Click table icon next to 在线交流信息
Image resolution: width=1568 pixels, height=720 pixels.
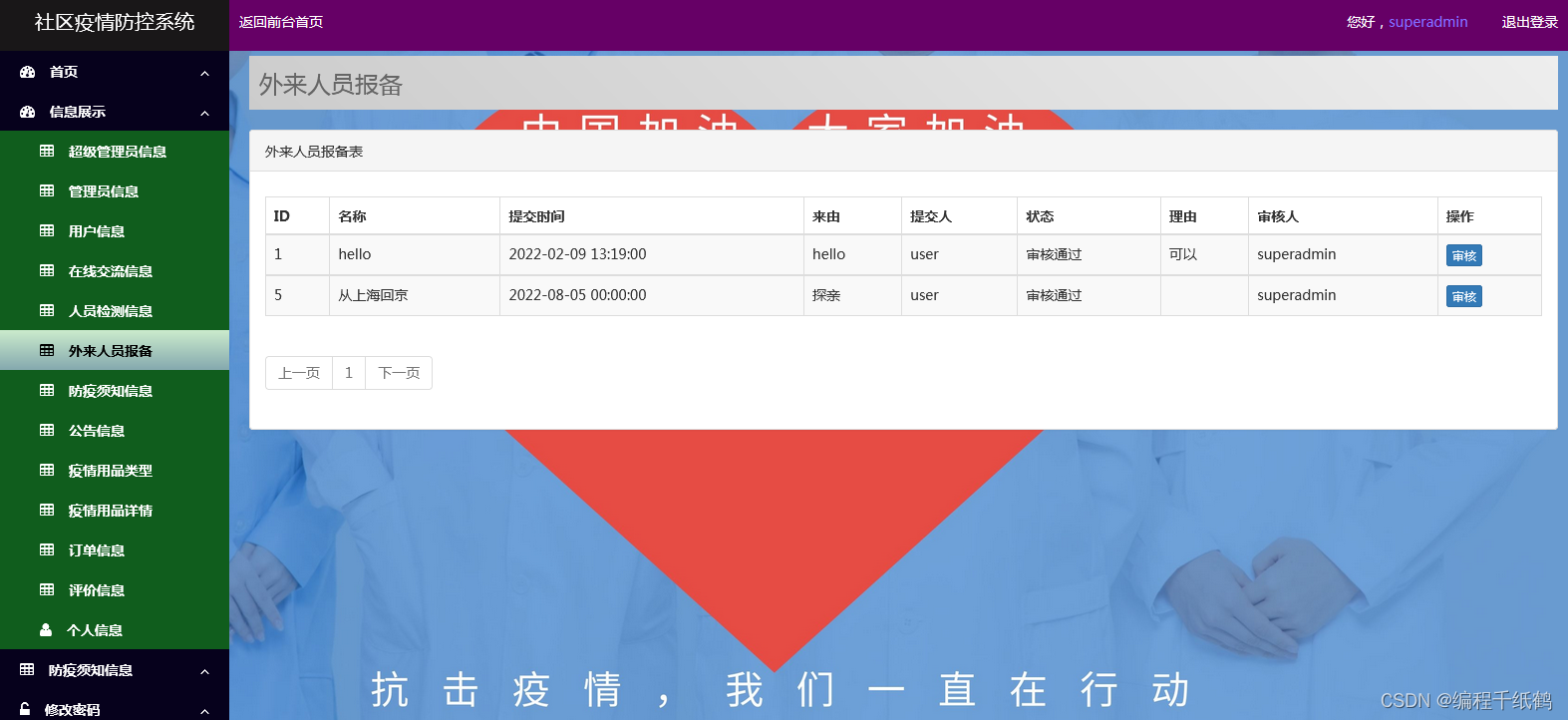pyautogui.click(x=47, y=271)
